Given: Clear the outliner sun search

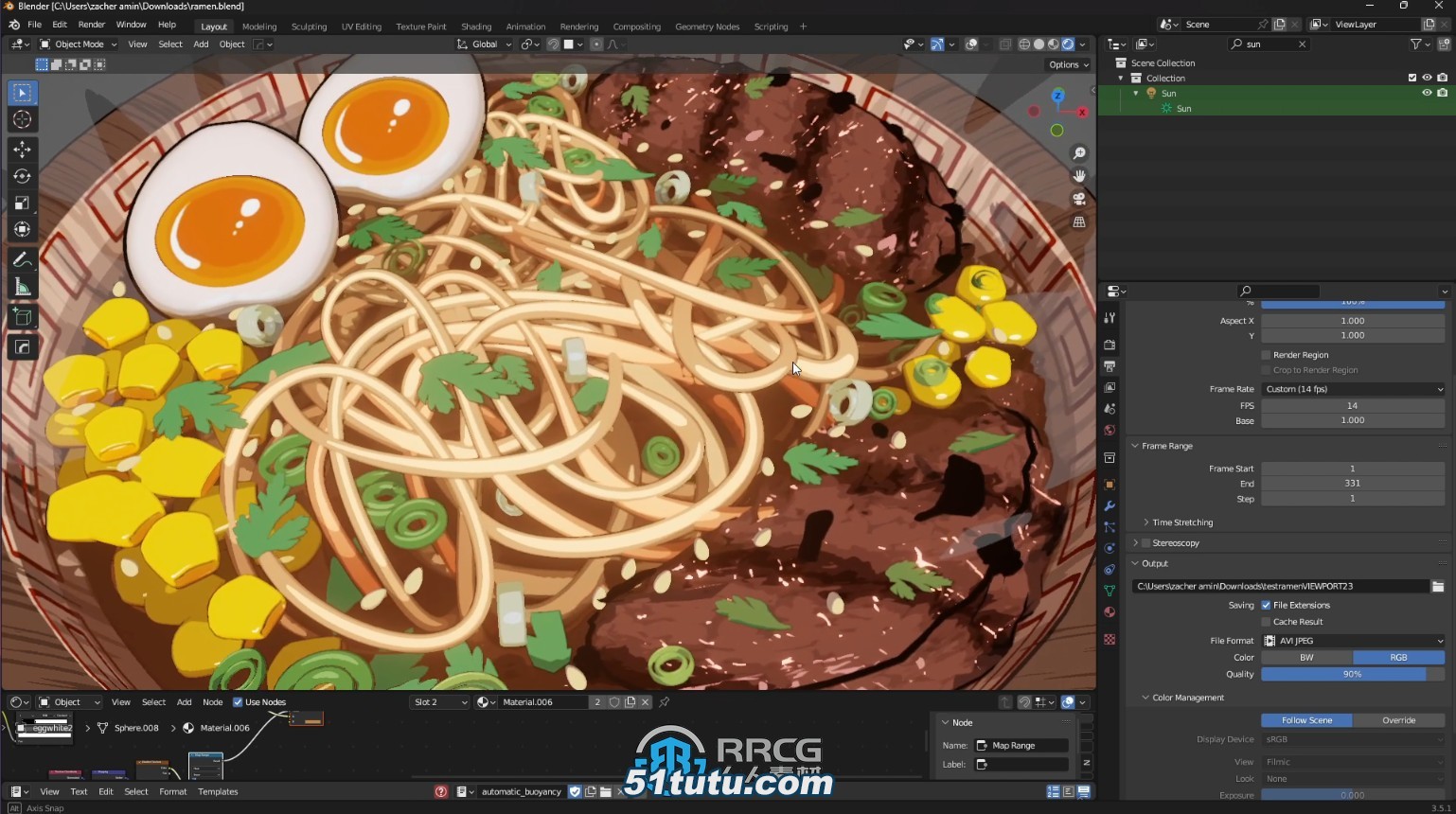Looking at the screenshot, I should (1302, 44).
